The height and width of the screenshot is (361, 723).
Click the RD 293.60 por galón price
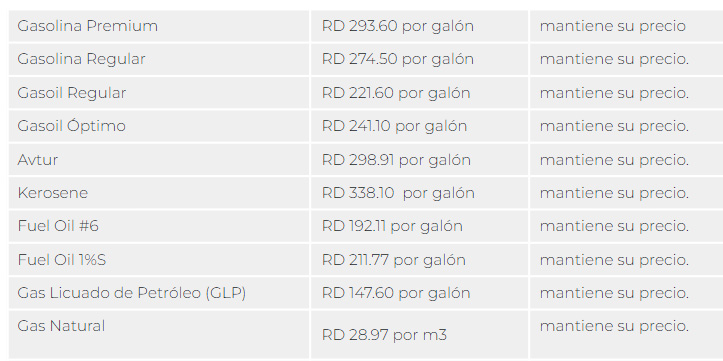coord(397,26)
